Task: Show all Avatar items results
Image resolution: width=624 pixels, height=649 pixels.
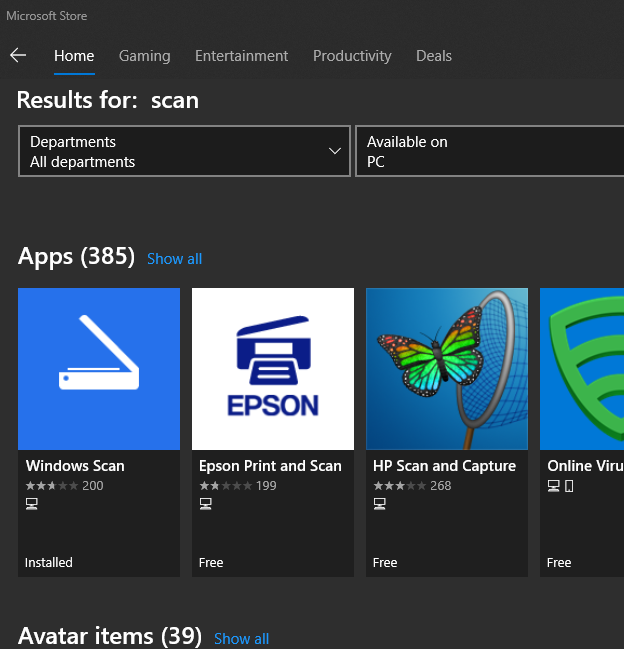Action: click(241, 639)
